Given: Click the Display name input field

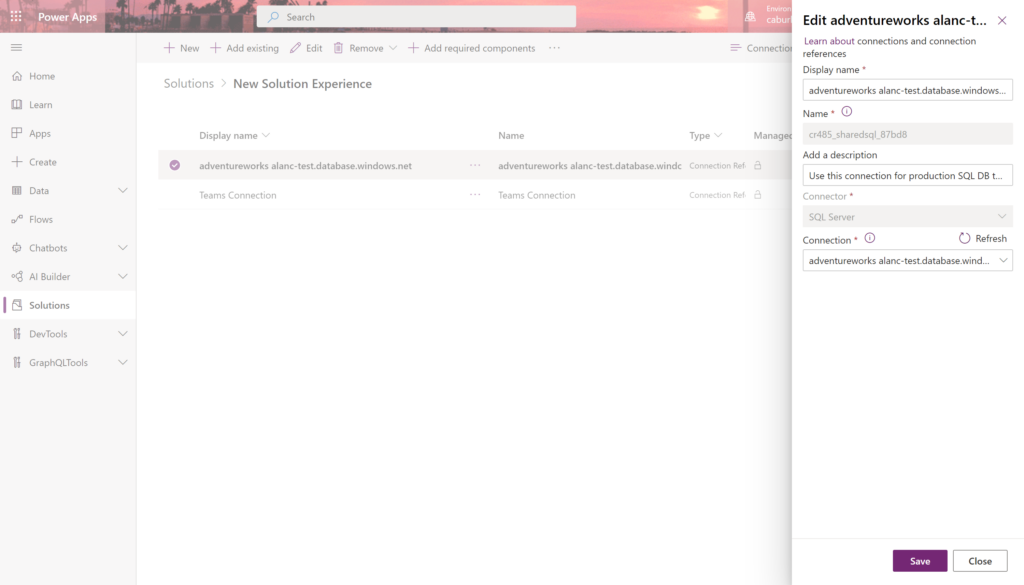Looking at the screenshot, I should 907,91.
